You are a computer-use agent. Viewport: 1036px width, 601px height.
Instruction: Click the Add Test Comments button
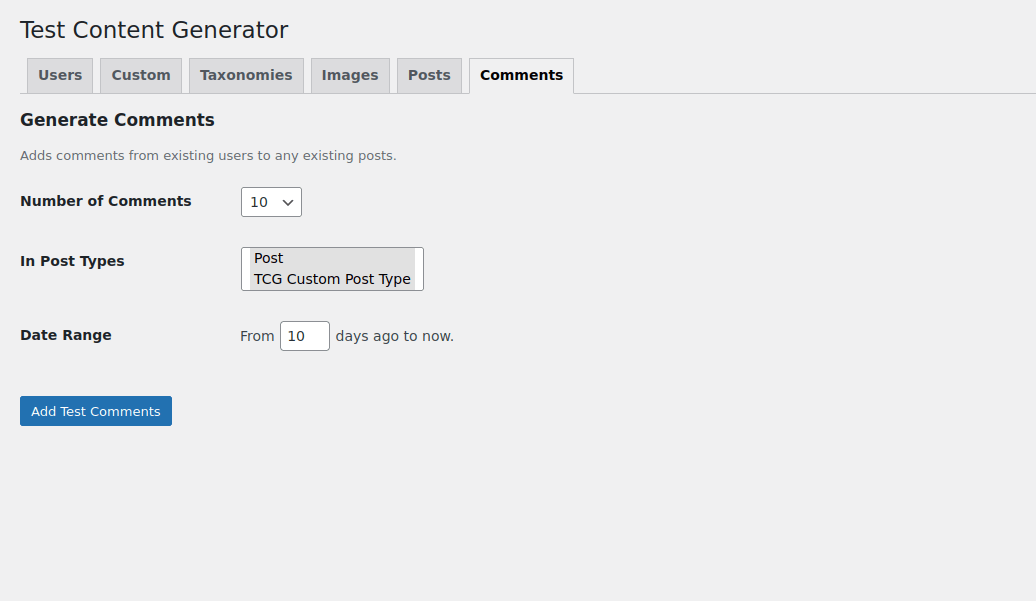96,411
